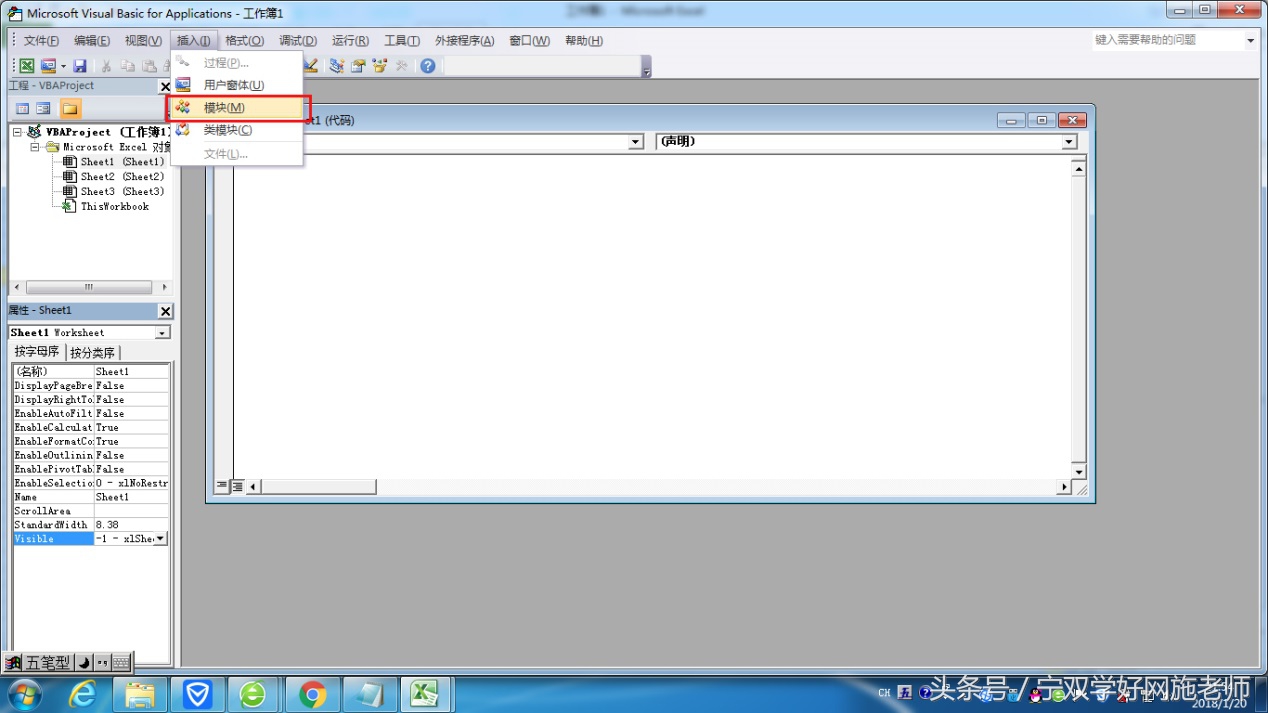This screenshot has height=713, width=1268.
Task: Close the Project VBAProject panel
Action: pyautogui.click(x=166, y=86)
